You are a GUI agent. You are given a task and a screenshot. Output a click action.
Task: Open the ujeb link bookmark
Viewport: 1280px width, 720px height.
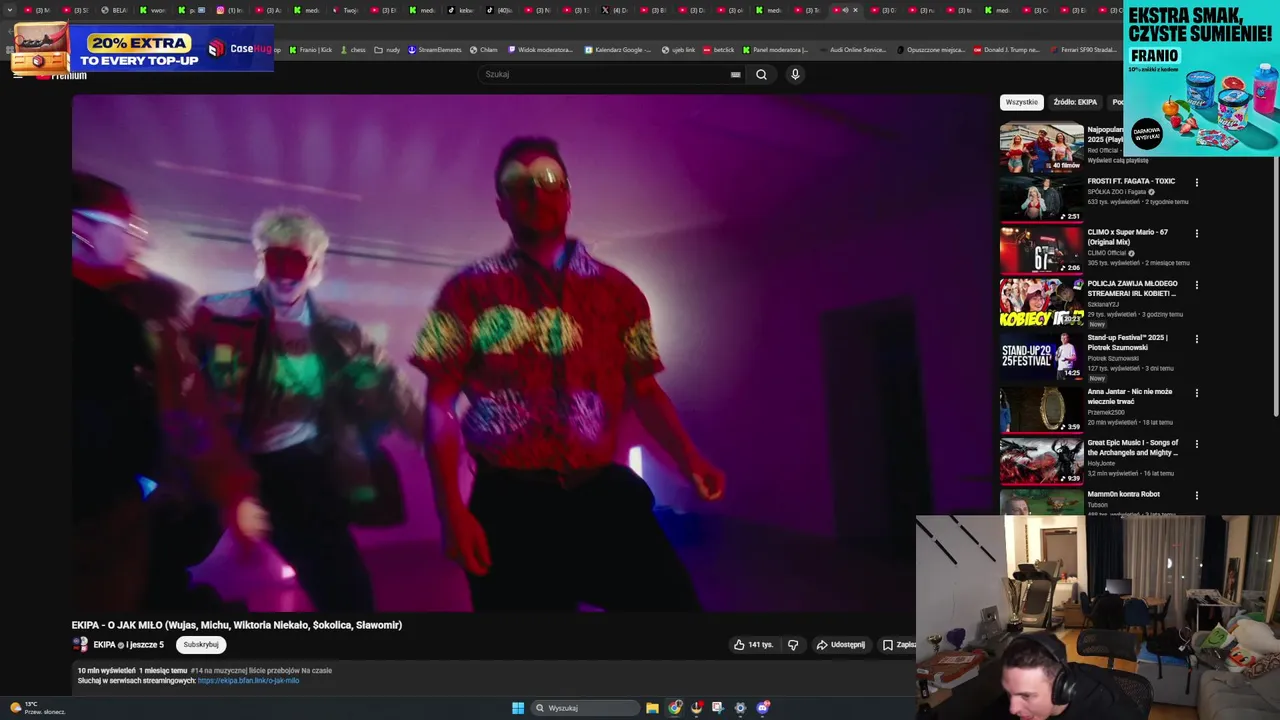[x=678, y=49]
